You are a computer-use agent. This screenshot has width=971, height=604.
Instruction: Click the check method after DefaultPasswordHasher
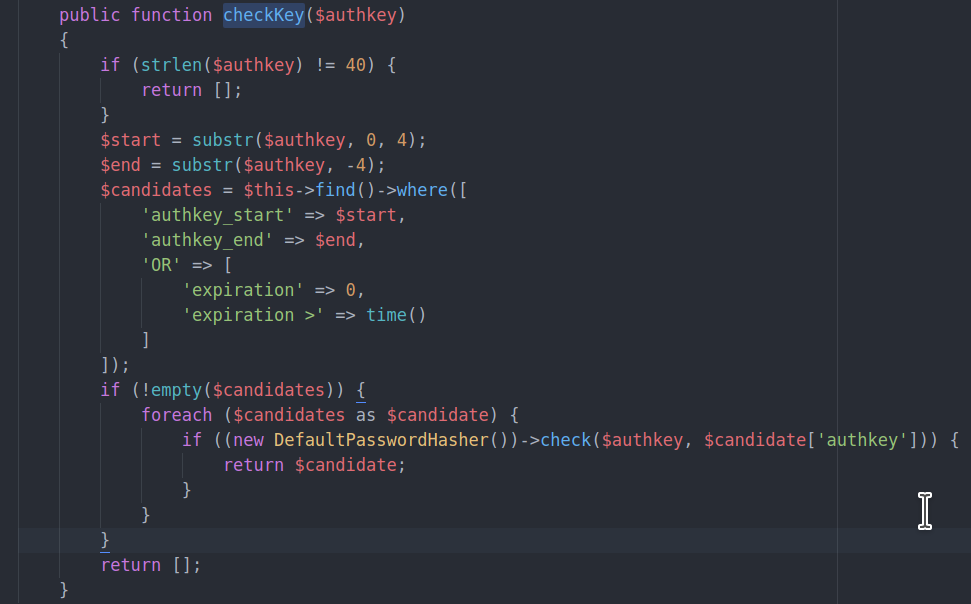(566, 440)
